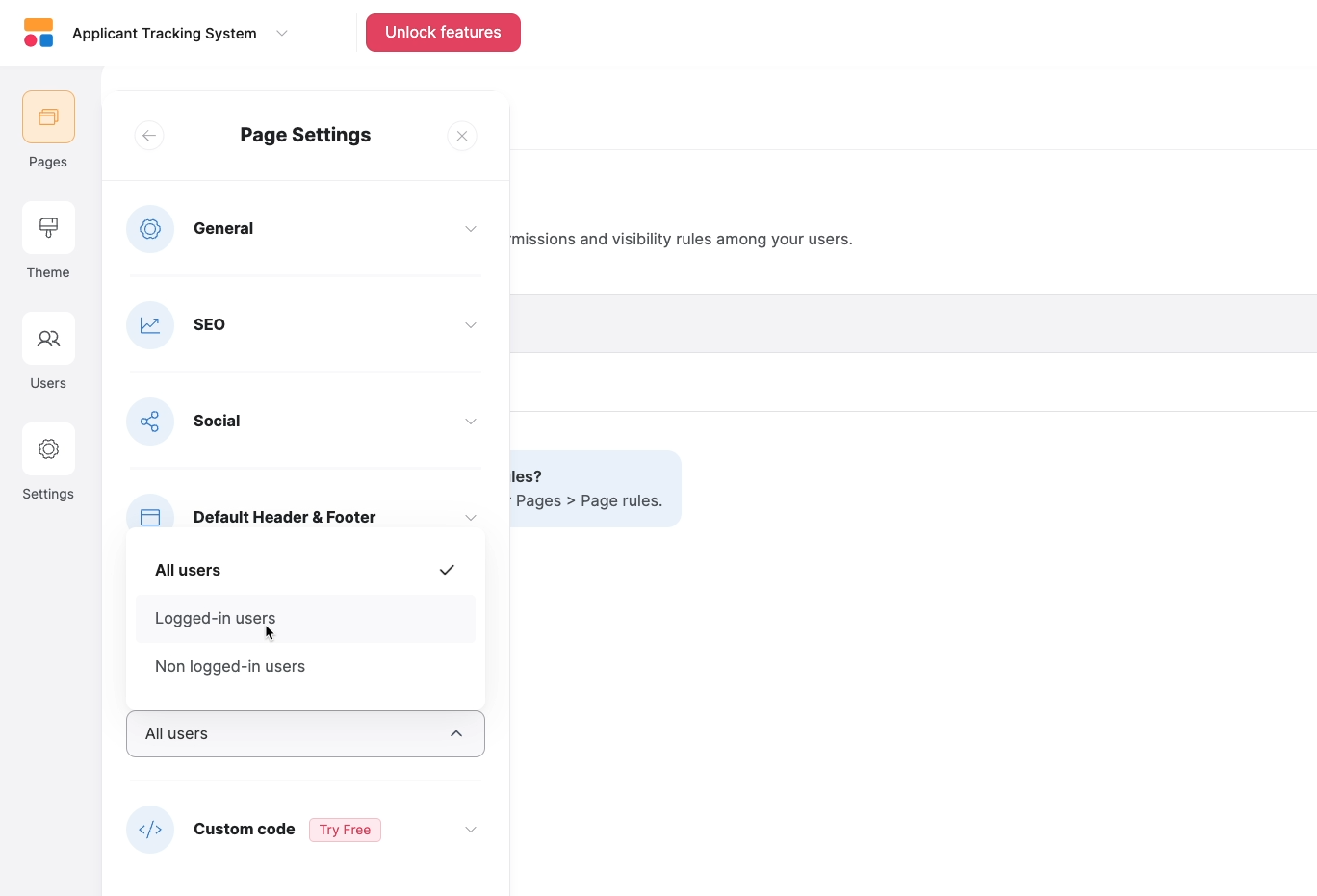Expand the SEO section chevron
The image size is (1317, 896).
coord(471,325)
